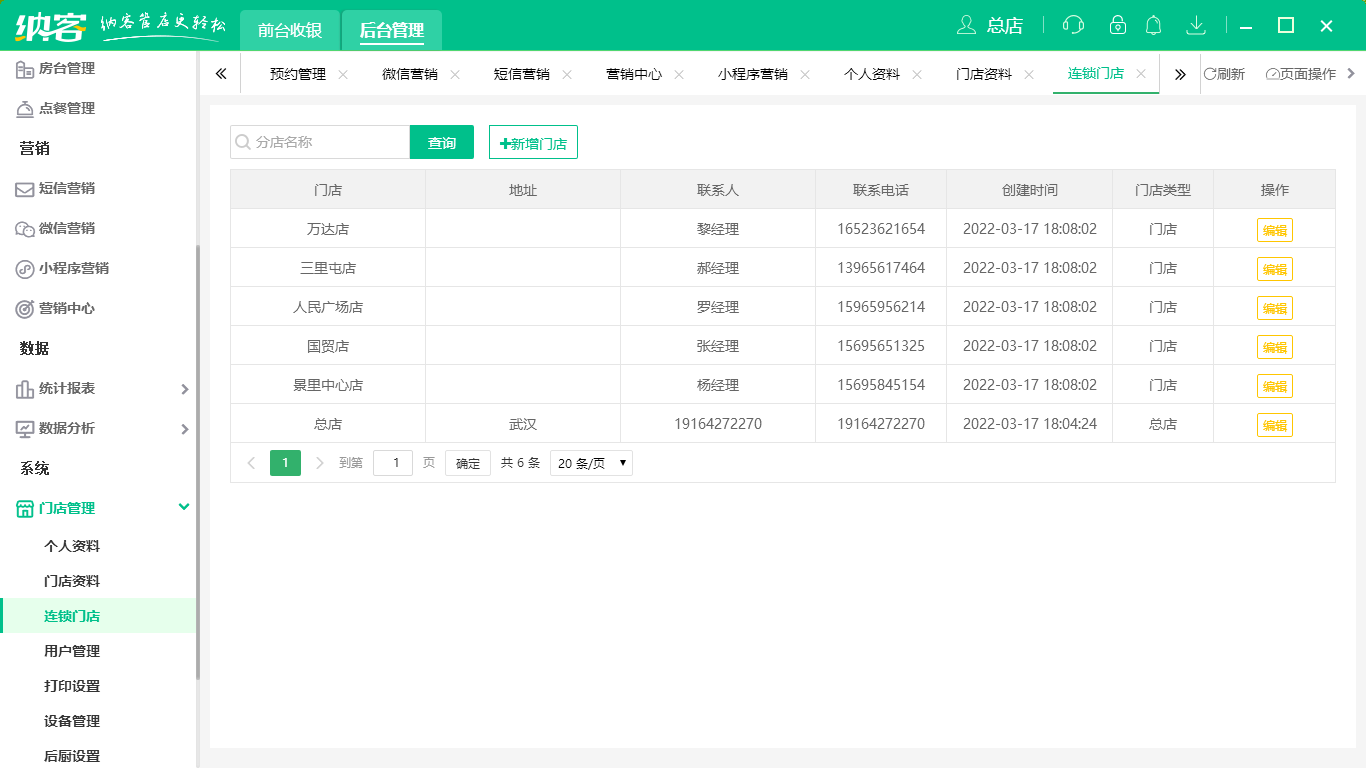This screenshot has height=768, width=1366.
Task: Open 短信营销 in the left menu
Action: point(71,188)
